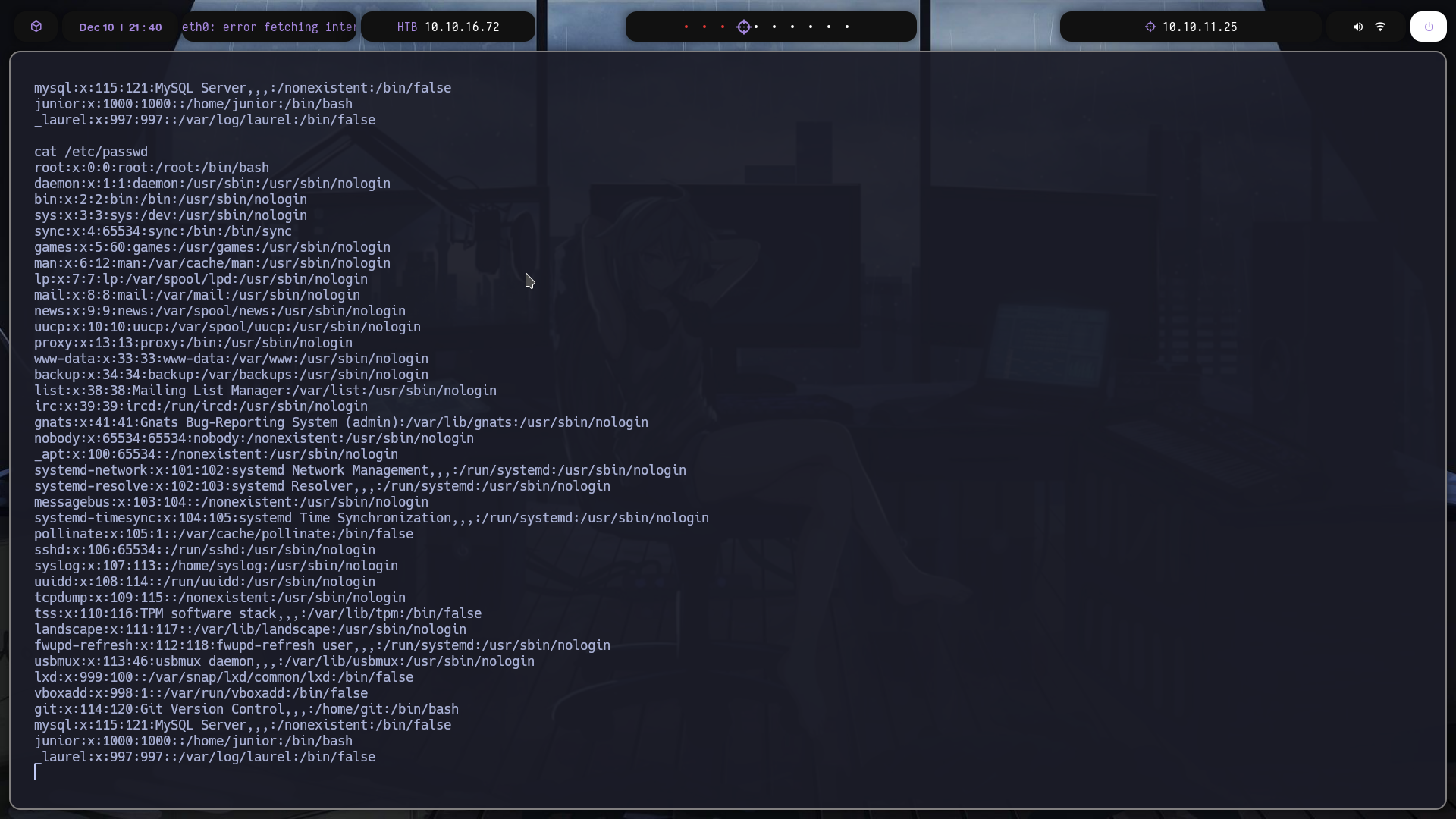Click the irc:x:39:39 ircd line
Image resolution: width=1456 pixels, height=819 pixels.
(x=201, y=406)
